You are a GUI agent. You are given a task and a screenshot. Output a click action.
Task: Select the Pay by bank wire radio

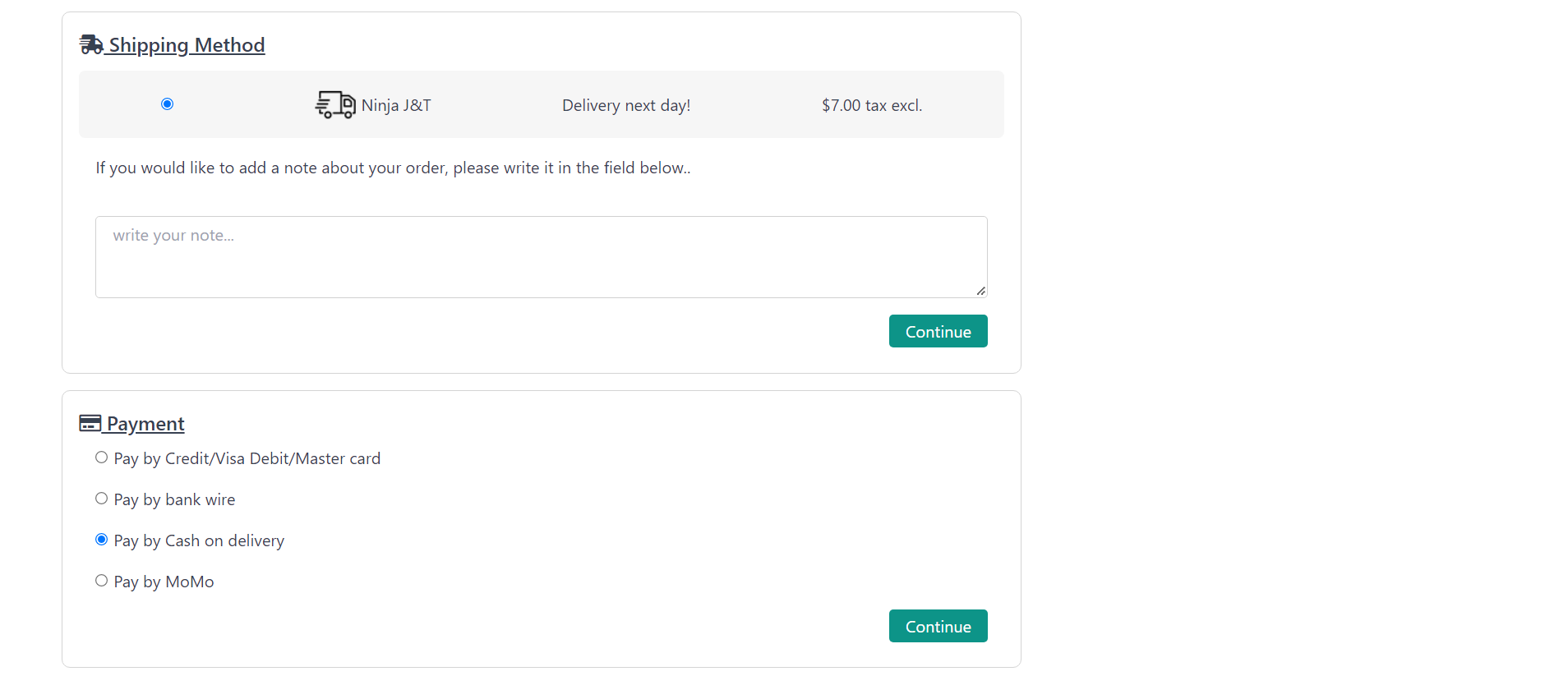point(101,499)
